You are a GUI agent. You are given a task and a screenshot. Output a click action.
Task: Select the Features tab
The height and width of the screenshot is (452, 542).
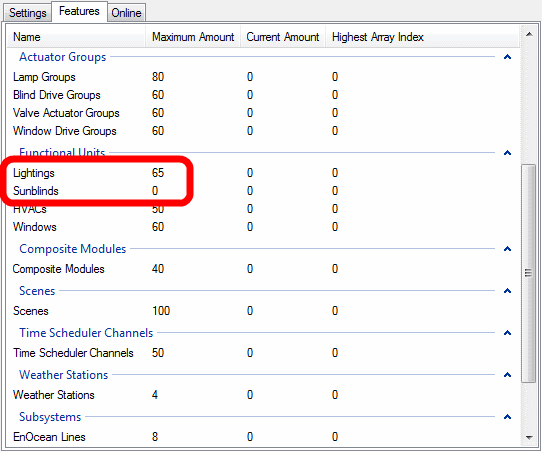(x=79, y=11)
